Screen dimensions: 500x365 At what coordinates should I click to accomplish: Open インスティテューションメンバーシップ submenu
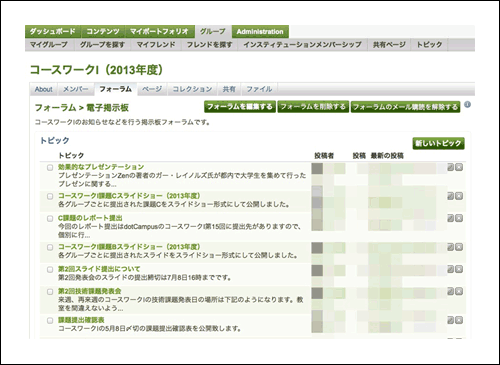tap(302, 45)
